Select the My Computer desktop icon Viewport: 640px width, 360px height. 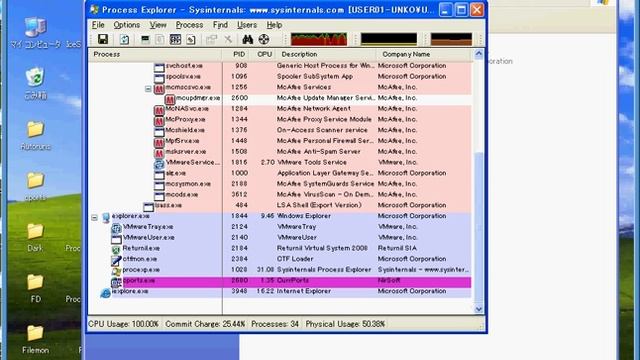[x=36, y=27]
